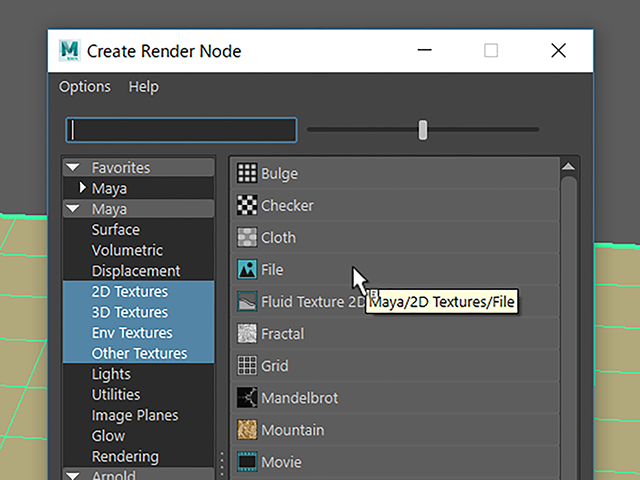Select the Movie label in node list

[281, 462]
